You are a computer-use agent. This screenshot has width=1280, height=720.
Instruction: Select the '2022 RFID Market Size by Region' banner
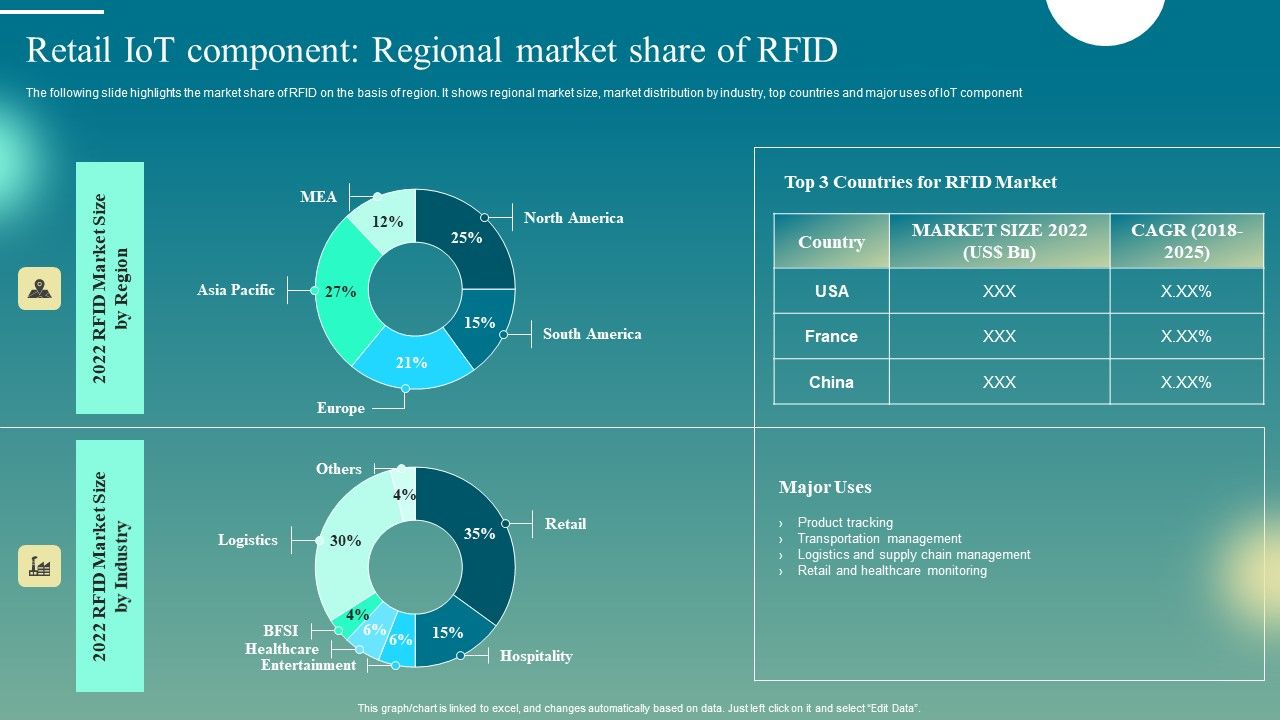point(110,288)
